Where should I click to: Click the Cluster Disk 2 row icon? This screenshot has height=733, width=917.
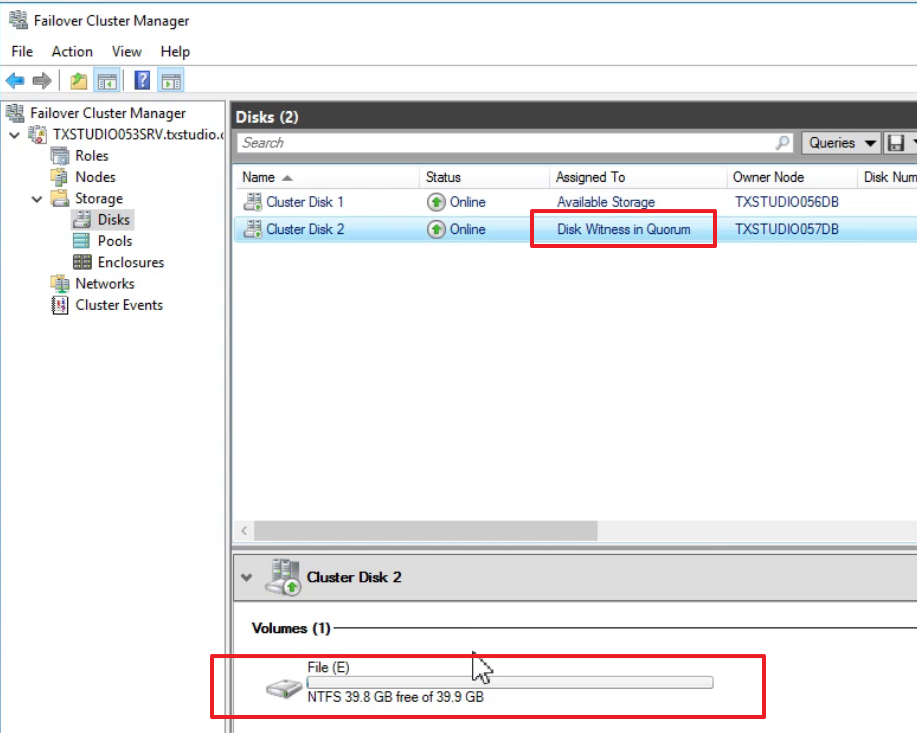253,229
